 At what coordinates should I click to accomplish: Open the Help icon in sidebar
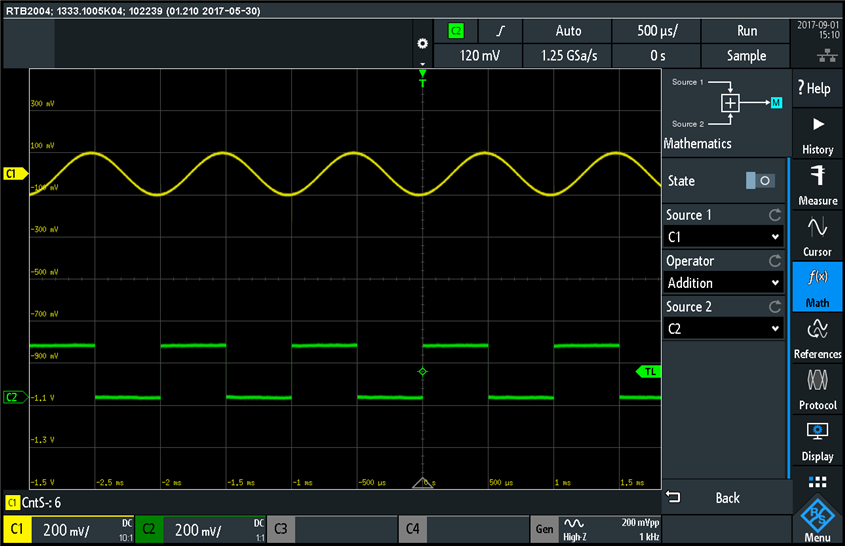(x=817, y=88)
